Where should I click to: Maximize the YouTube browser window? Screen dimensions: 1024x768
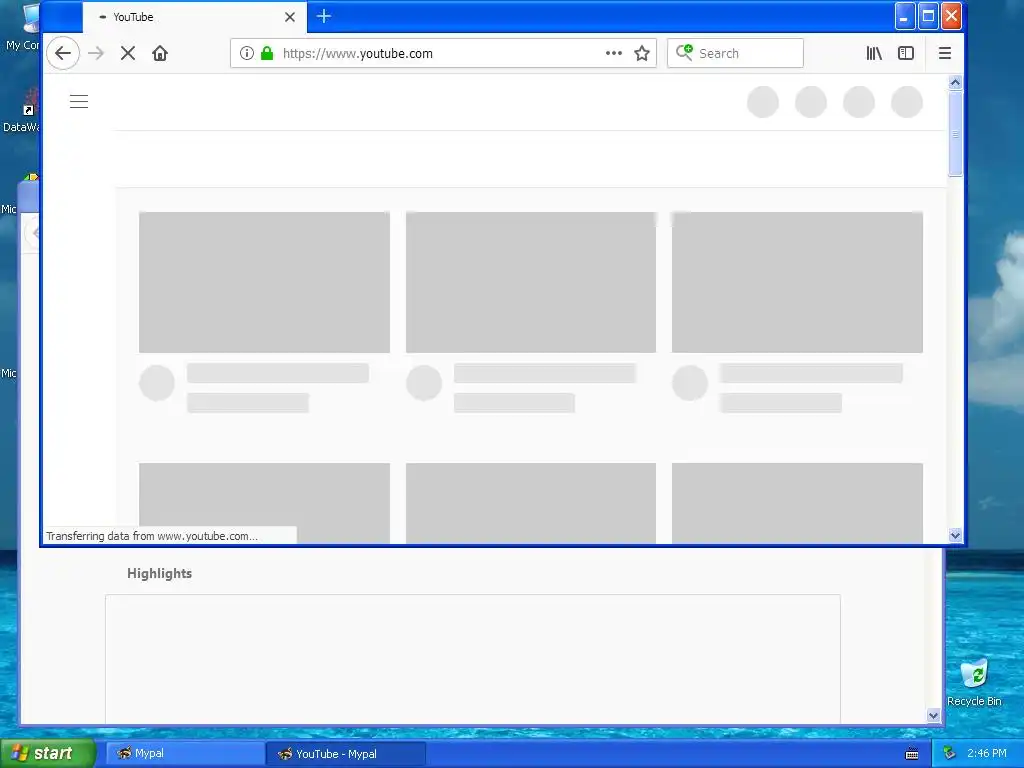point(927,16)
